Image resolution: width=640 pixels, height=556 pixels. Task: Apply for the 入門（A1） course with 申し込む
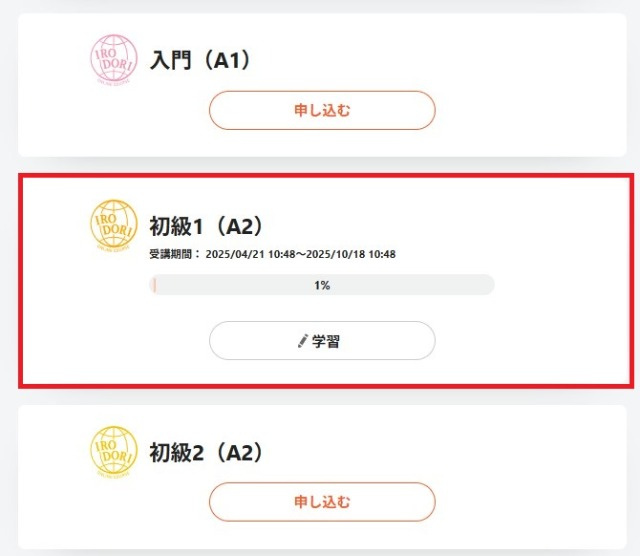coord(322,110)
